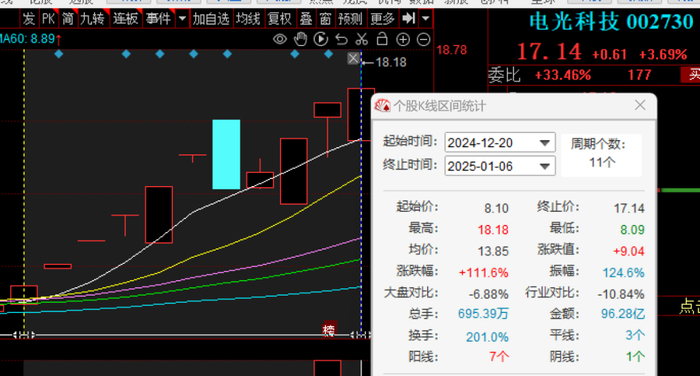Open the 终止时间 date dropdown

tap(544, 166)
